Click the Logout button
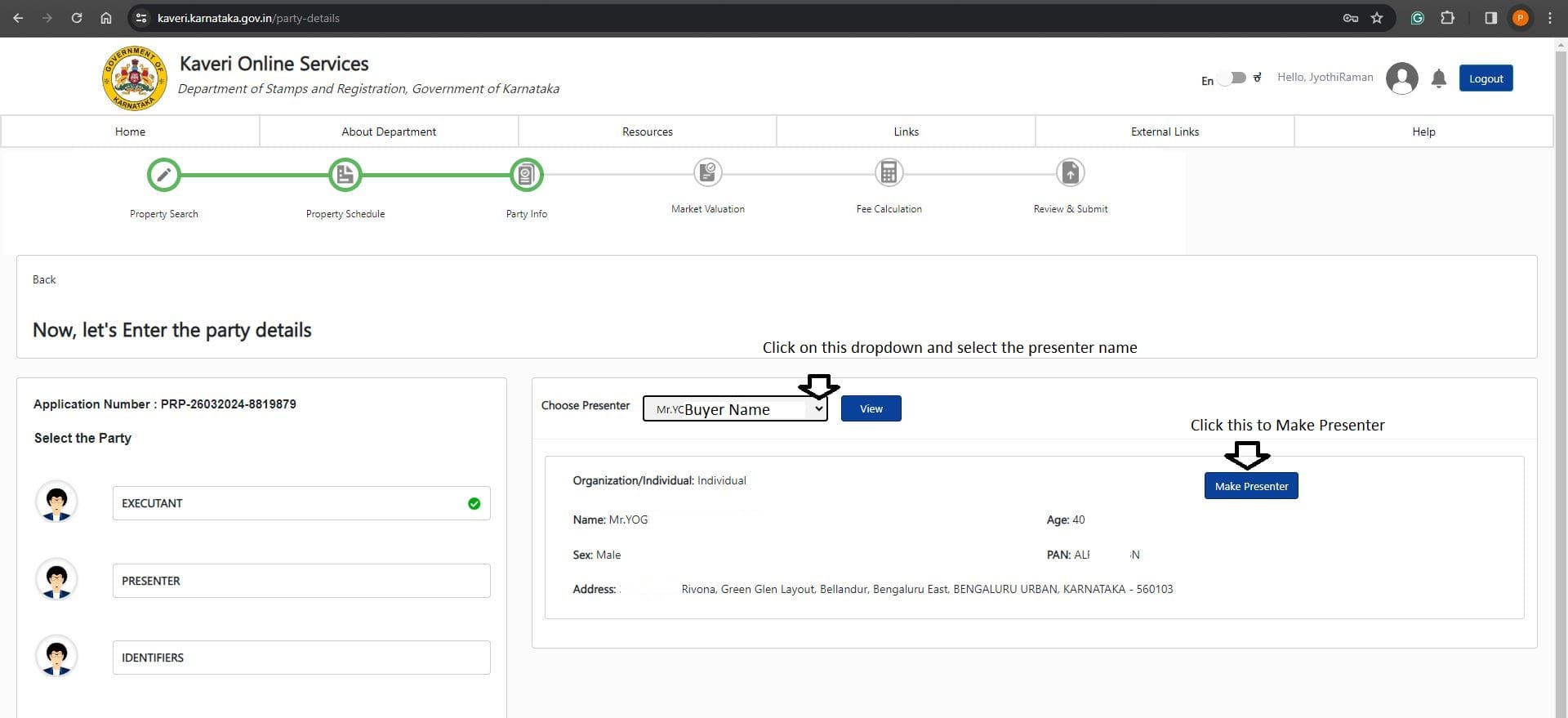 point(1486,78)
